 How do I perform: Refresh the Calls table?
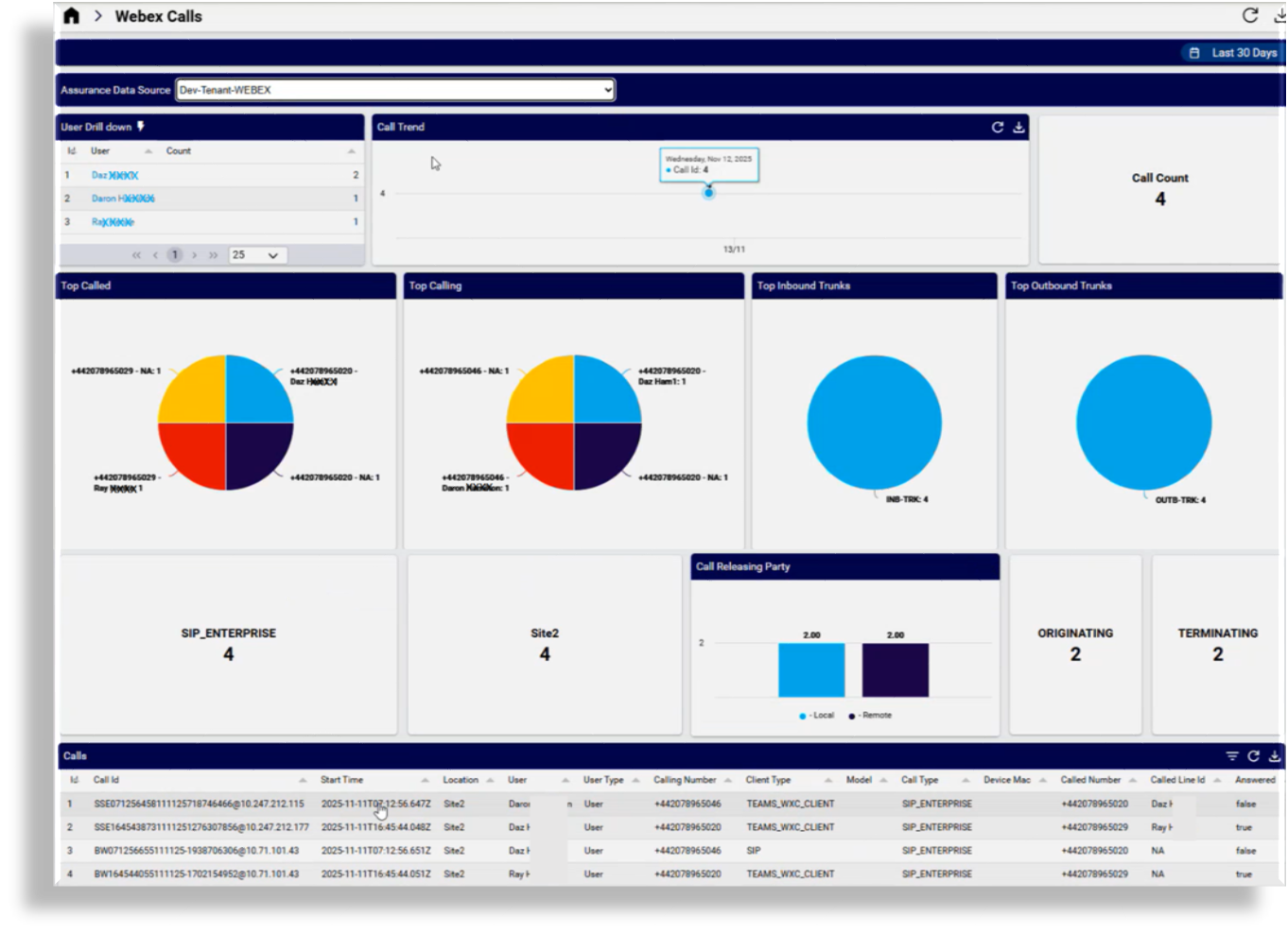click(1253, 756)
